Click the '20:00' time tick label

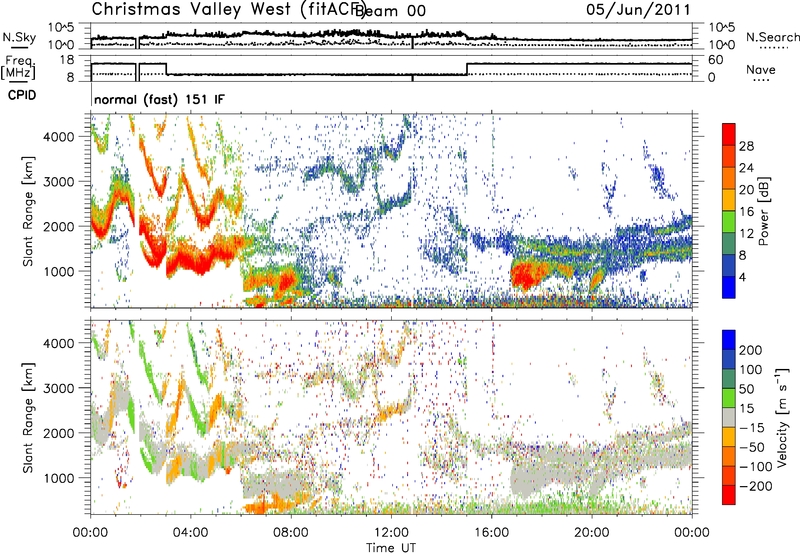pos(591,533)
